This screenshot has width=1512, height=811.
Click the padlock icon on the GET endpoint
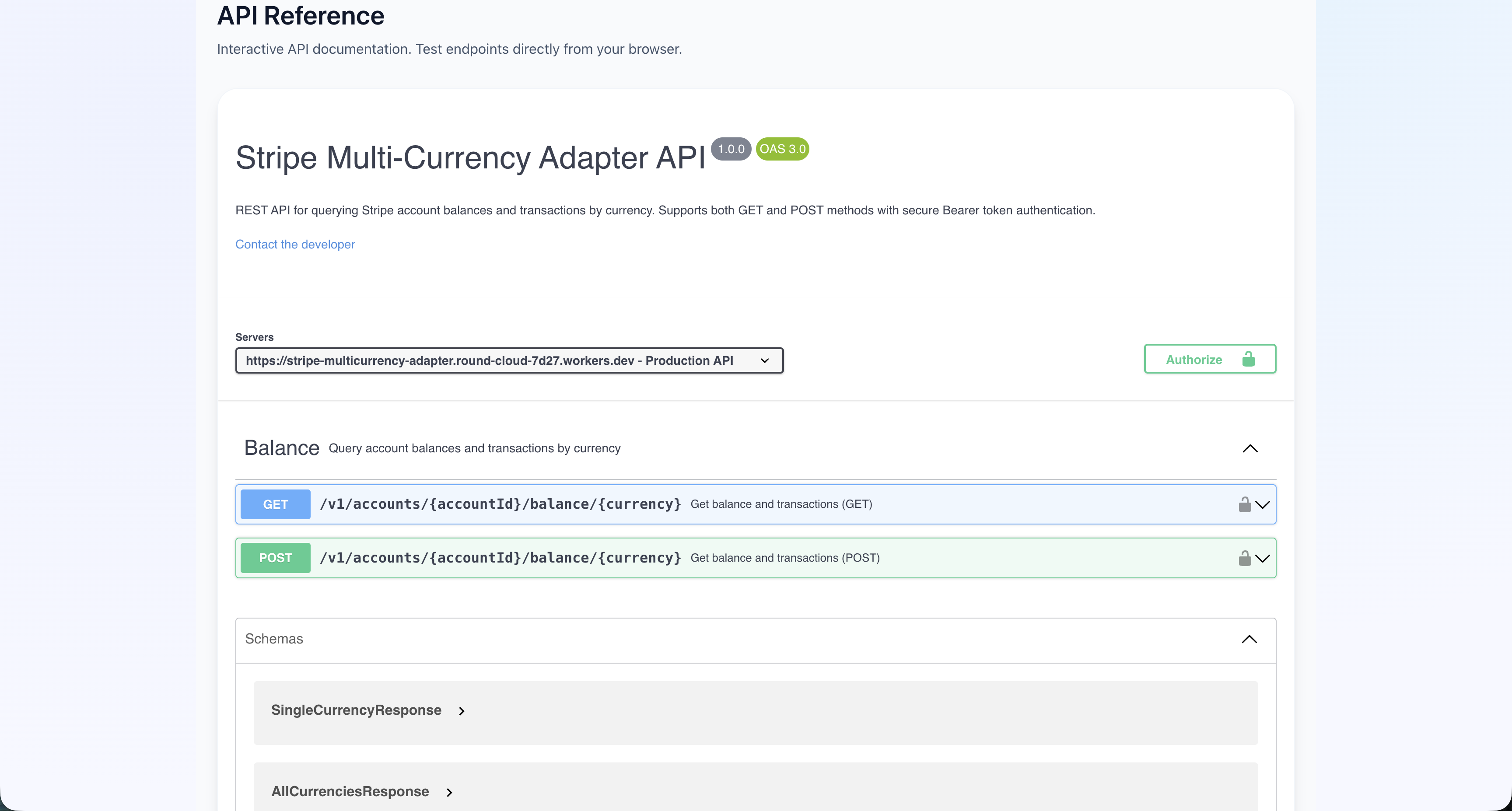pos(1245,504)
